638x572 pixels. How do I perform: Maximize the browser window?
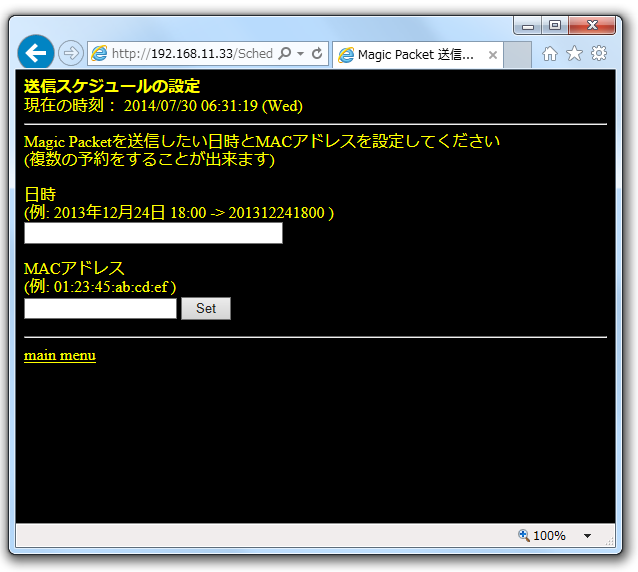click(x=555, y=26)
